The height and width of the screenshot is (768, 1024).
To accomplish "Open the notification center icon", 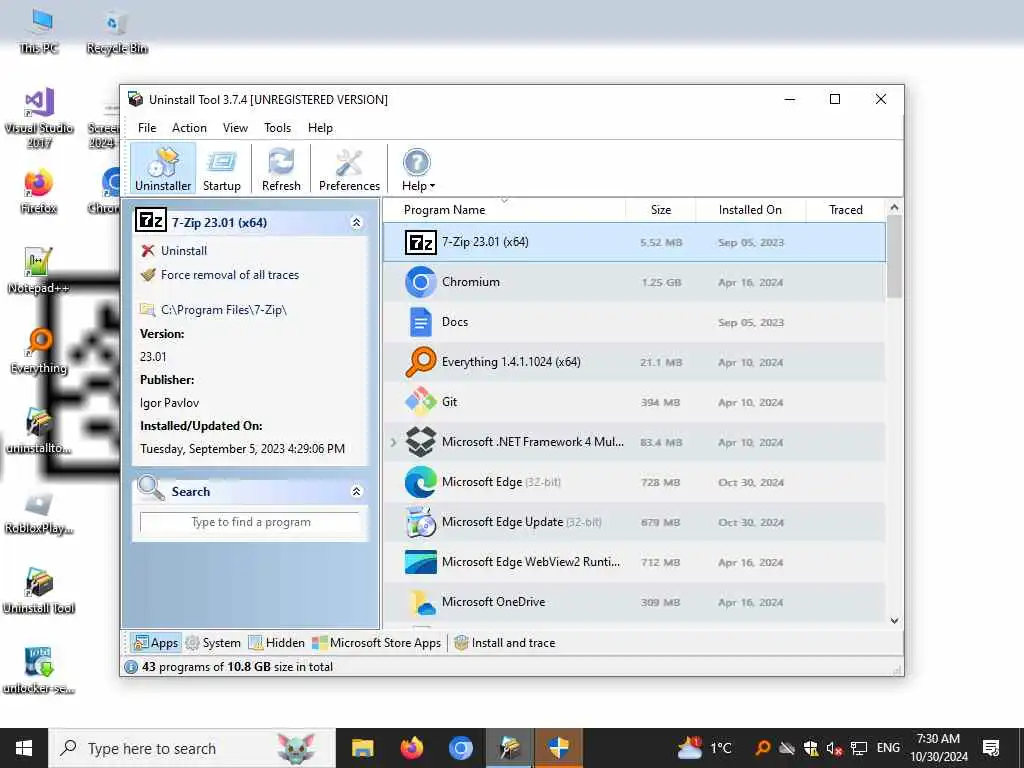I will pyautogui.click(x=991, y=748).
